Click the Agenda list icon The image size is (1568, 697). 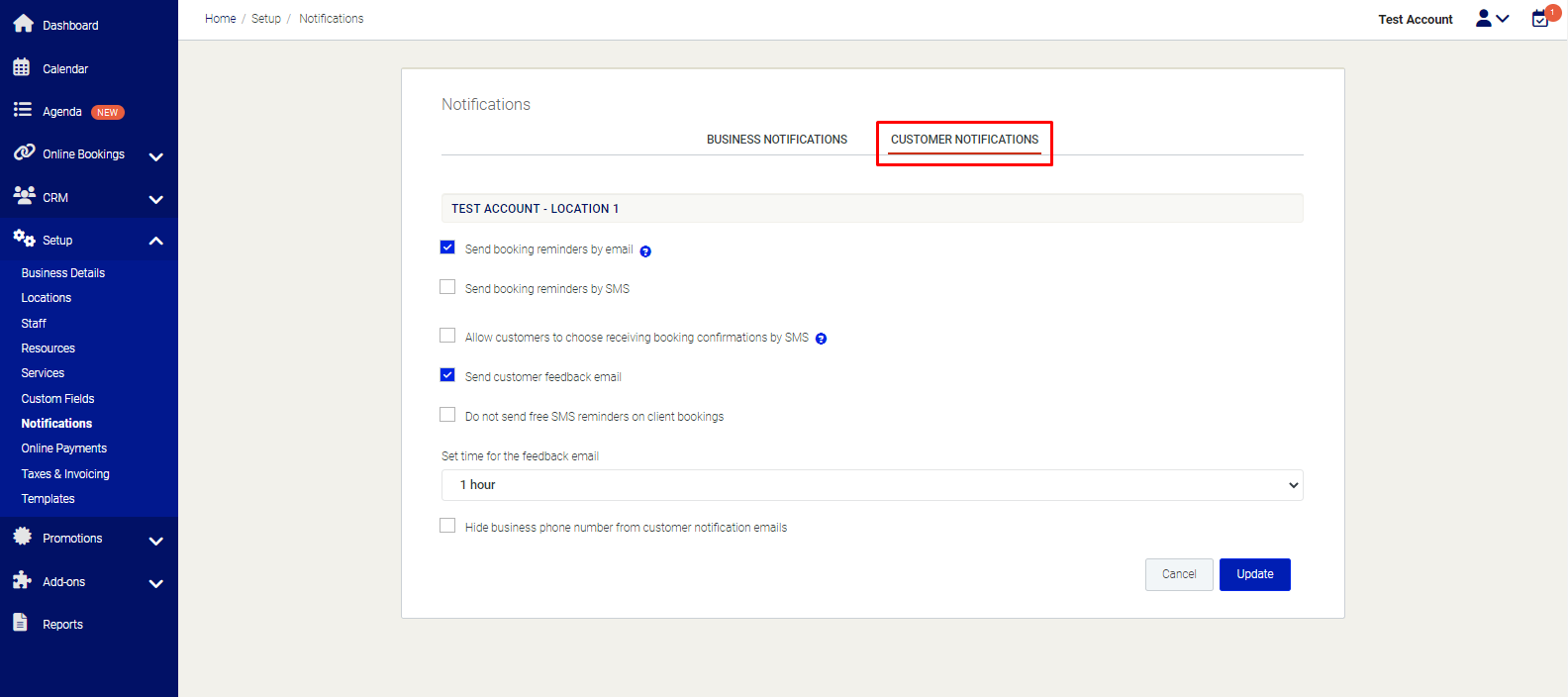(x=22, y=110)
